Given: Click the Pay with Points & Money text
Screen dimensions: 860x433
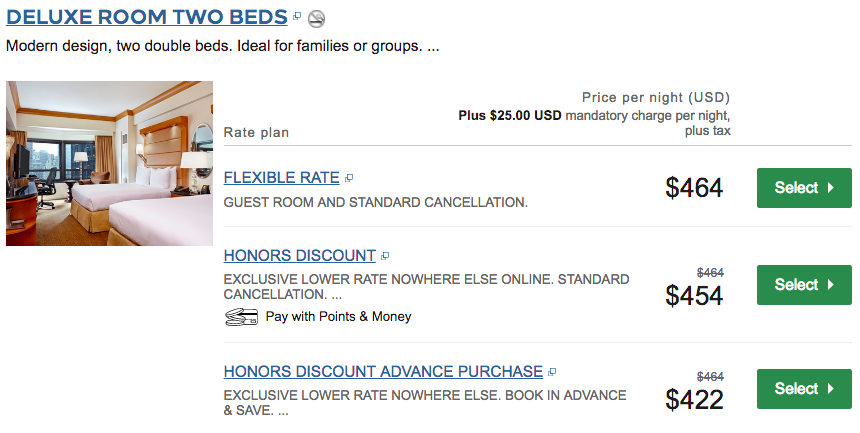Looking at the screenshot, I should [x=338, y=317].
